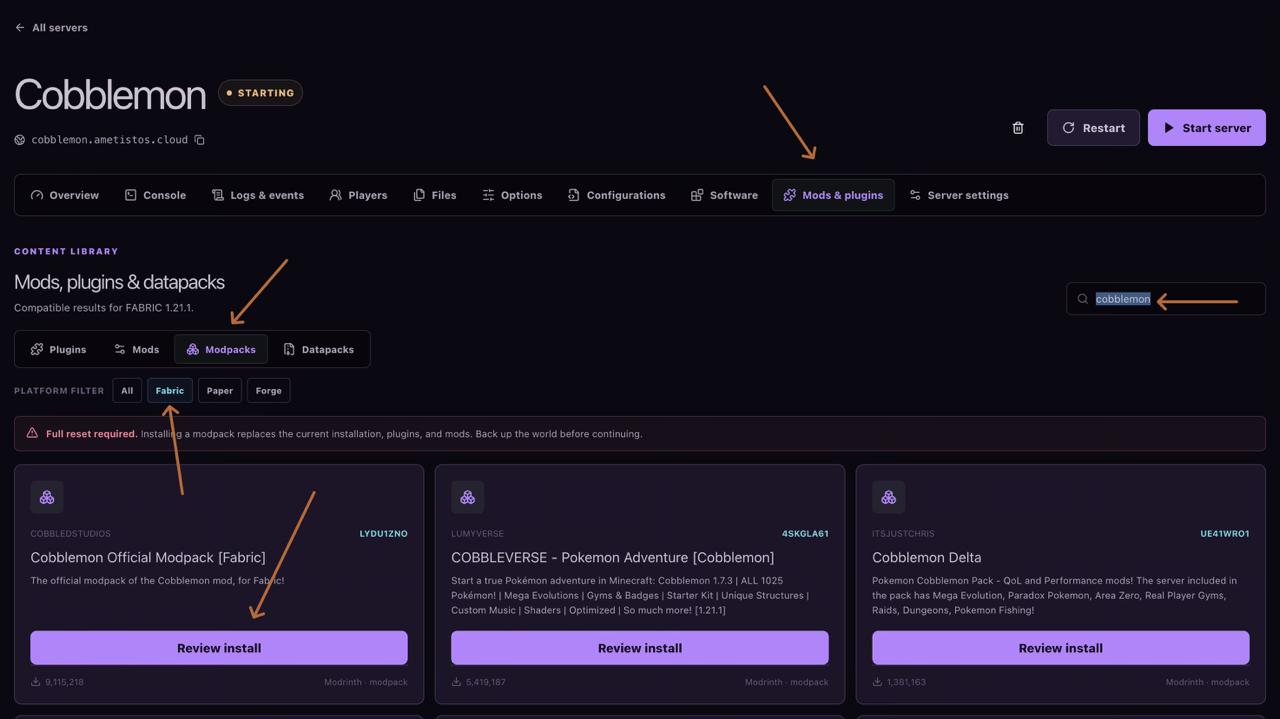1280x719 pixels.
Task: Click the LYDU1ZNO project ID
Action: [x=384, y=534]
